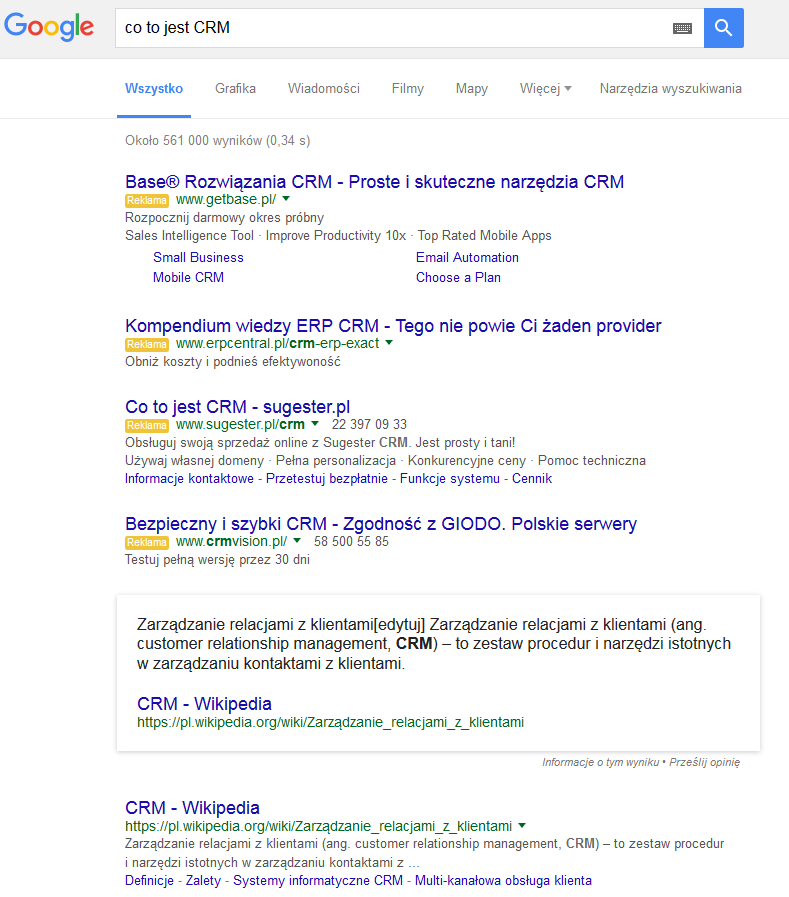Open the Filmy tab
The width and height of the screenshot is (789, 897).
[x=407, y=89]
